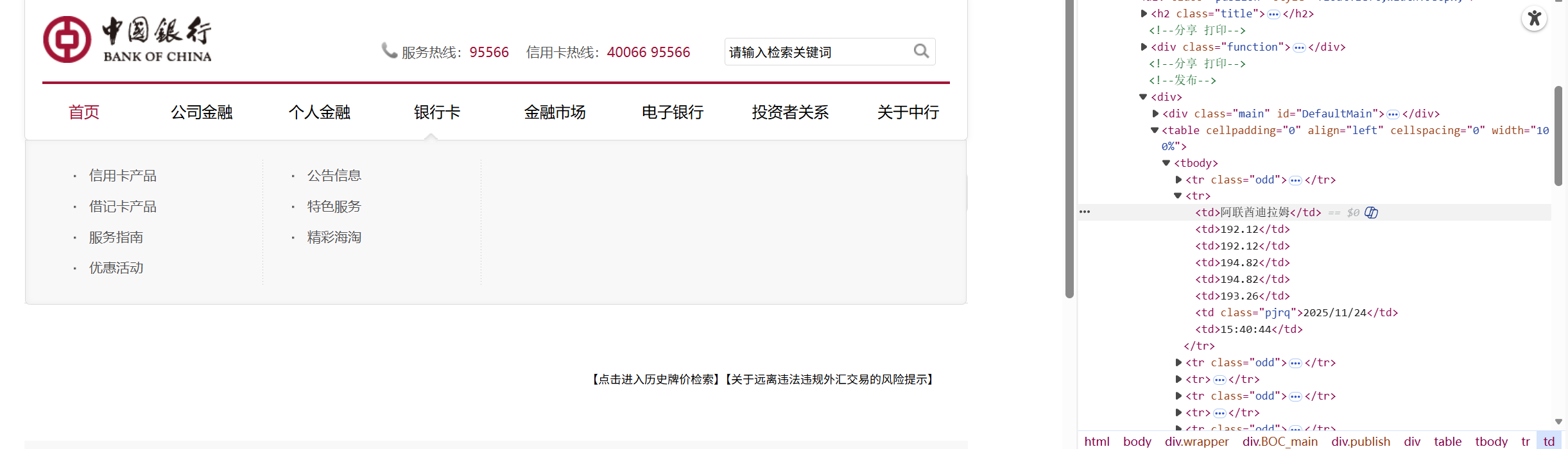Click the ellipsis badge in h2 title element
This screenshot has height=449, width=1568.
click(x=1273, y=14)
